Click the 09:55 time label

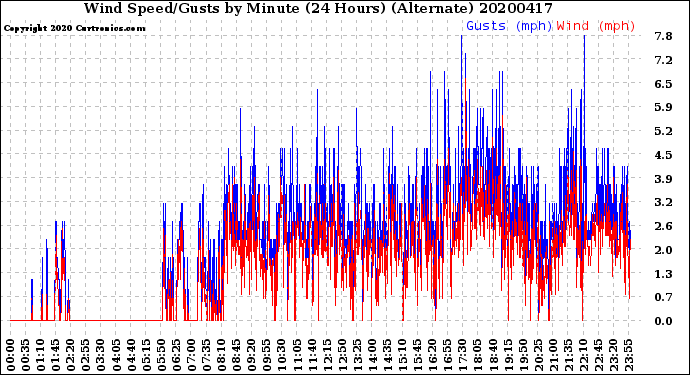(x=267, y=355)
